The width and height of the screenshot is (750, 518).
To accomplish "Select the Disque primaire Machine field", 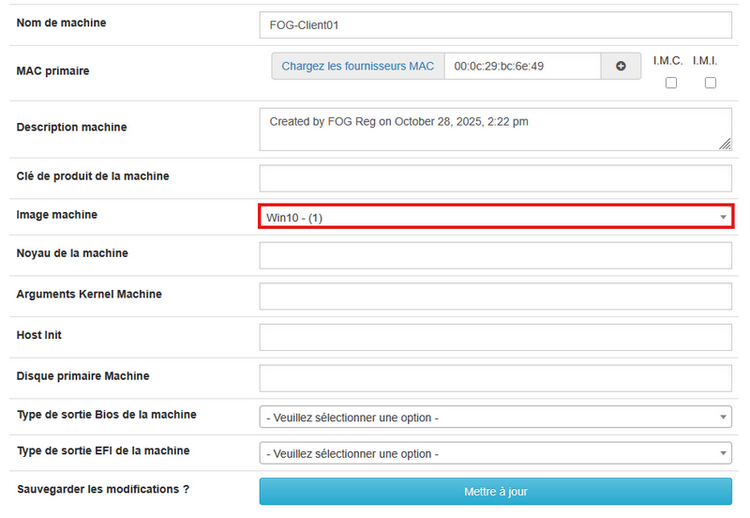I will pos(496,378).
